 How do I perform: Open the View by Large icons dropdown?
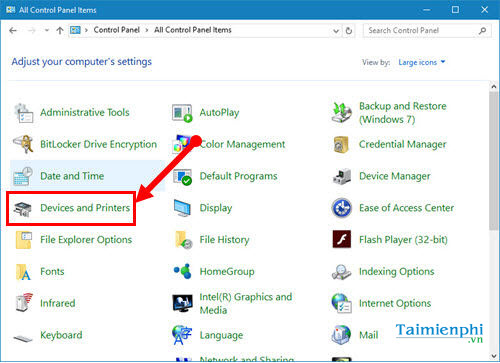(422, 62)
